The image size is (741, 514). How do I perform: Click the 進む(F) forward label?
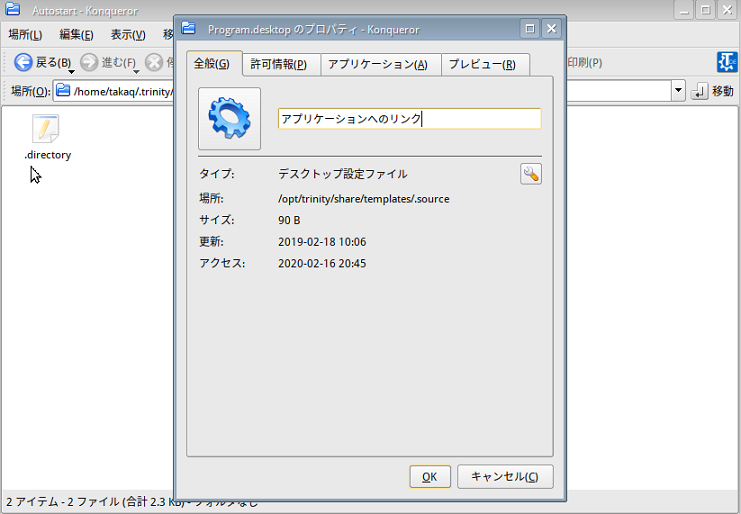(x=119, y=62)
